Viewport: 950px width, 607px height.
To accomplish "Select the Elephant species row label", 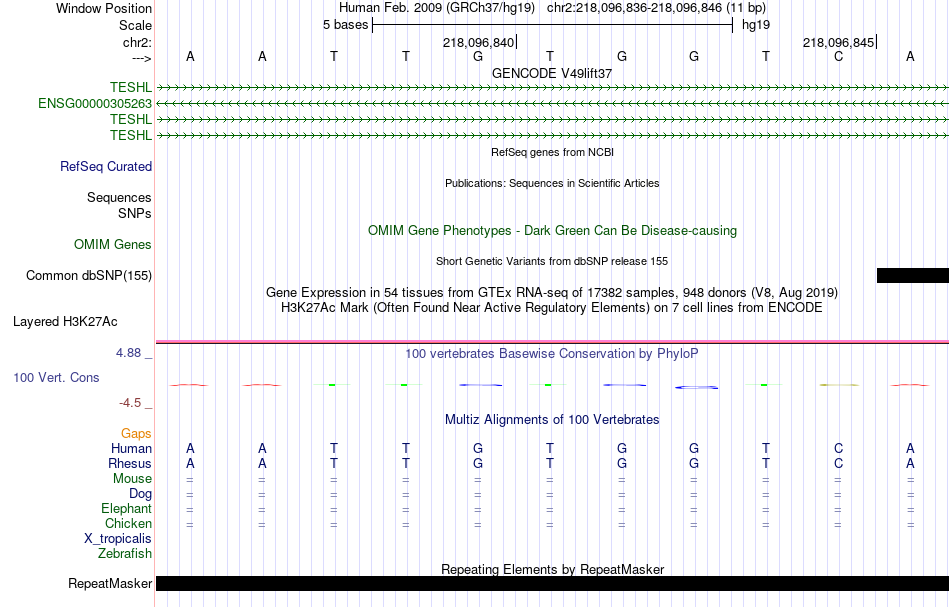I will click(x=126, y=509).
